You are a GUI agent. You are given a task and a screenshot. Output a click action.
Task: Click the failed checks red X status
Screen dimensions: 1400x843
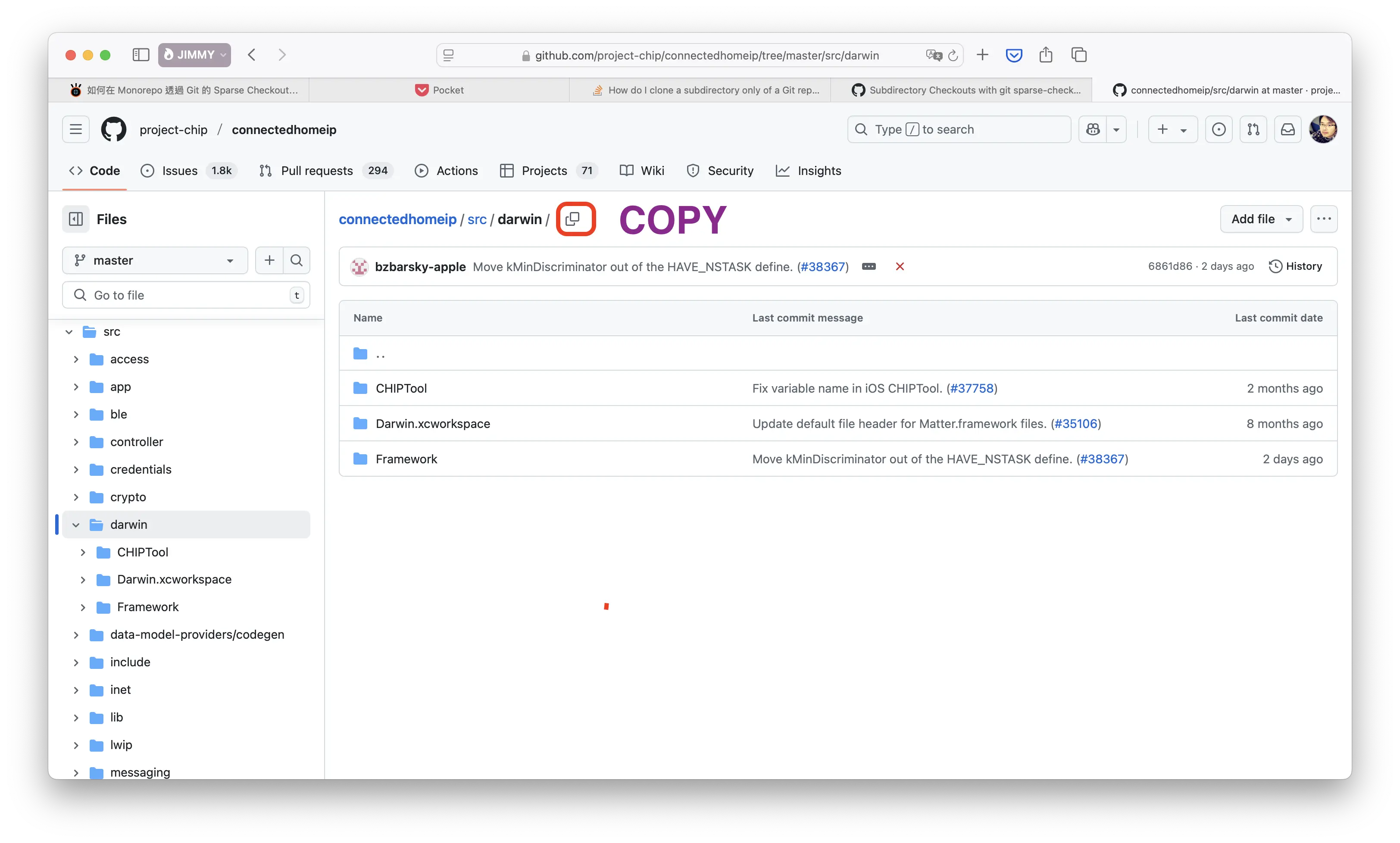pos(900,266)
